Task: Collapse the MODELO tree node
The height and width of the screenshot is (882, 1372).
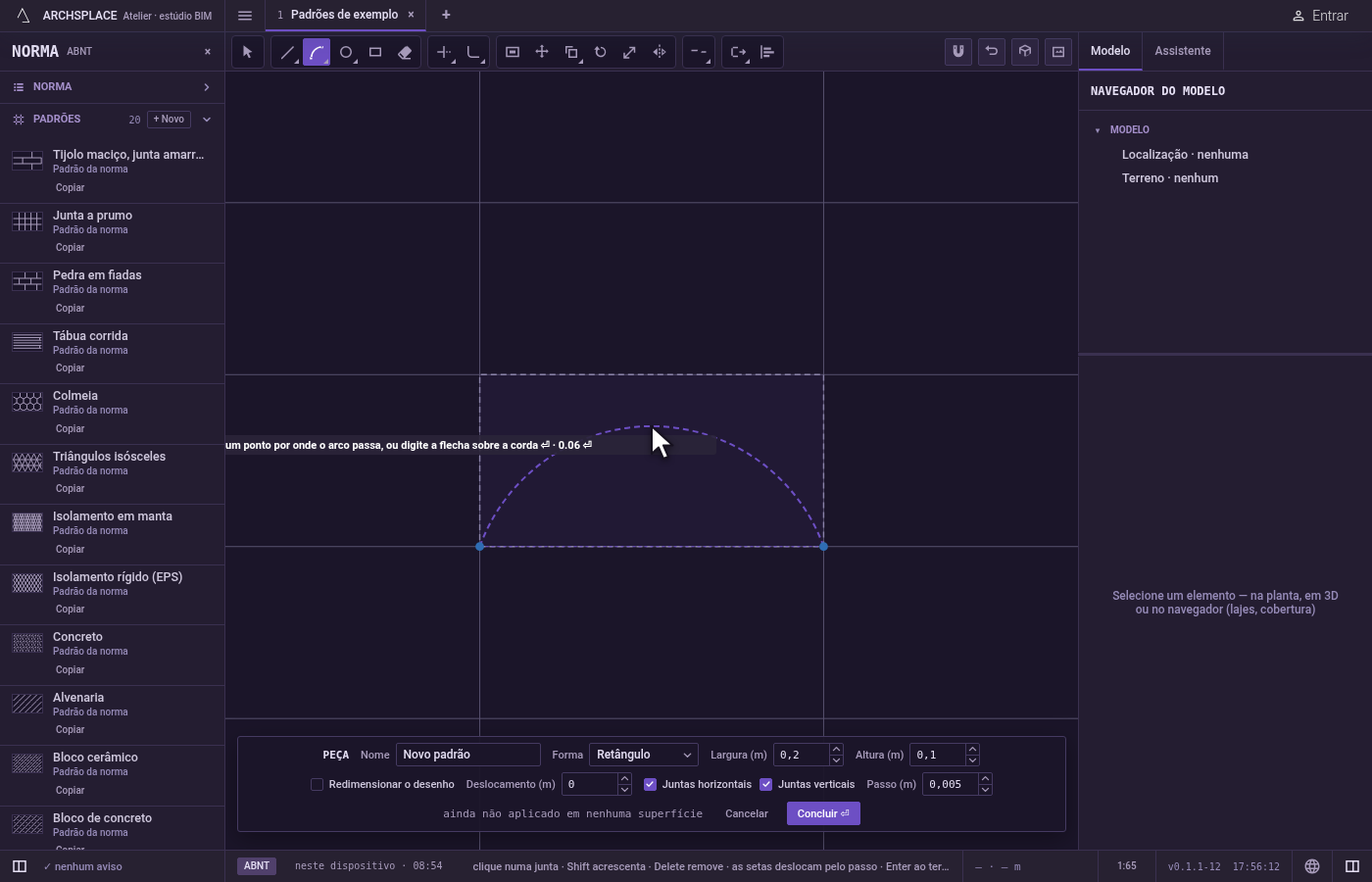Action: click(1098, 130)
